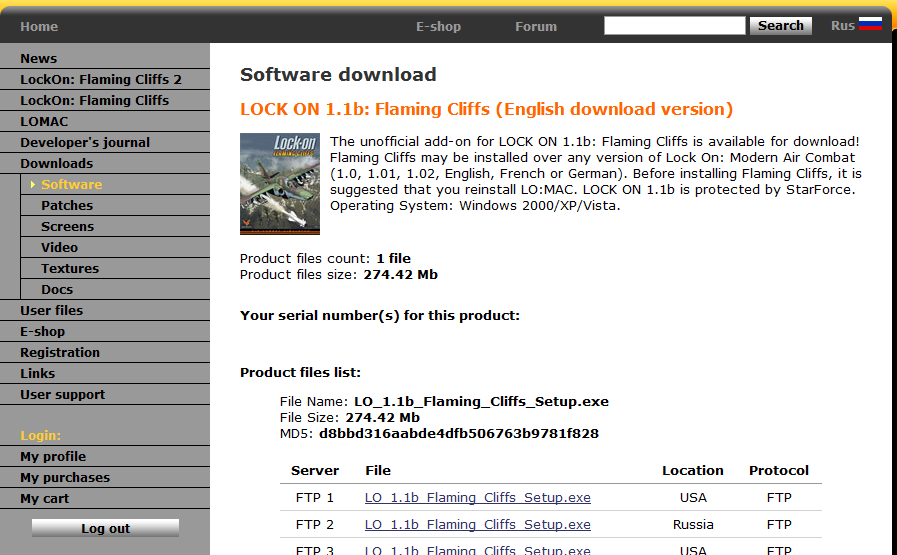897x555 pixels.
Task: Click the FTP 2 server cell
Action: coord(315,525)
